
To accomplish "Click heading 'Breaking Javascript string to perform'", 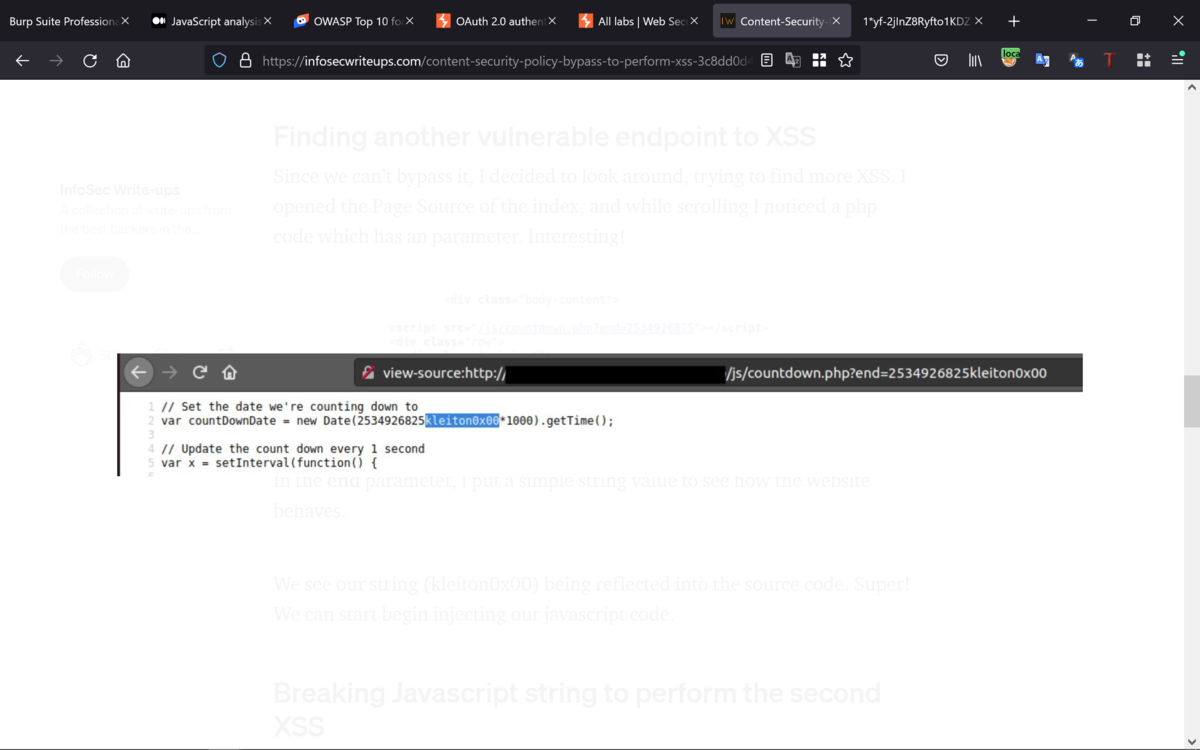I will (x=577, y=708).
